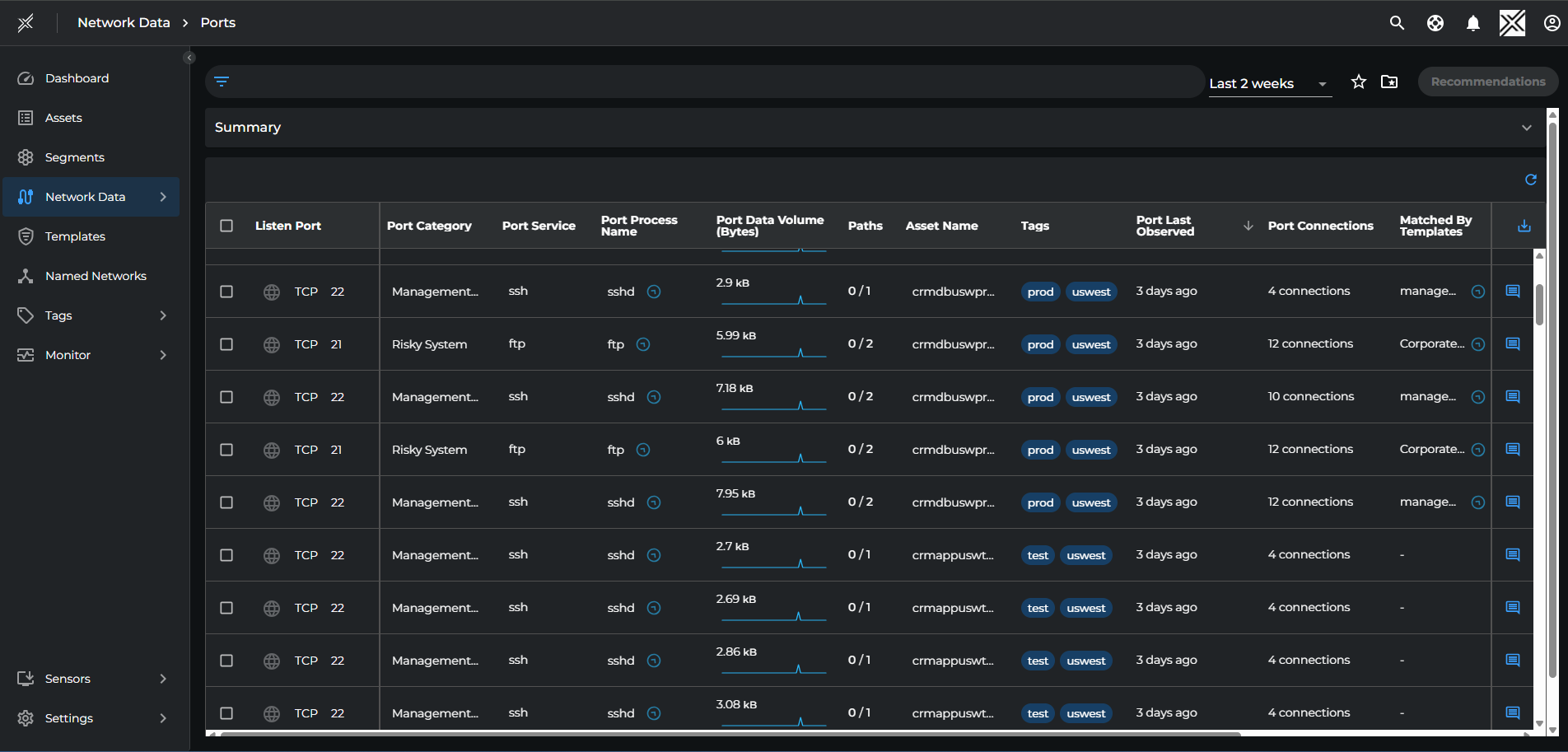
Task: Export the table using the download icon
Action: pos(1524,226)
